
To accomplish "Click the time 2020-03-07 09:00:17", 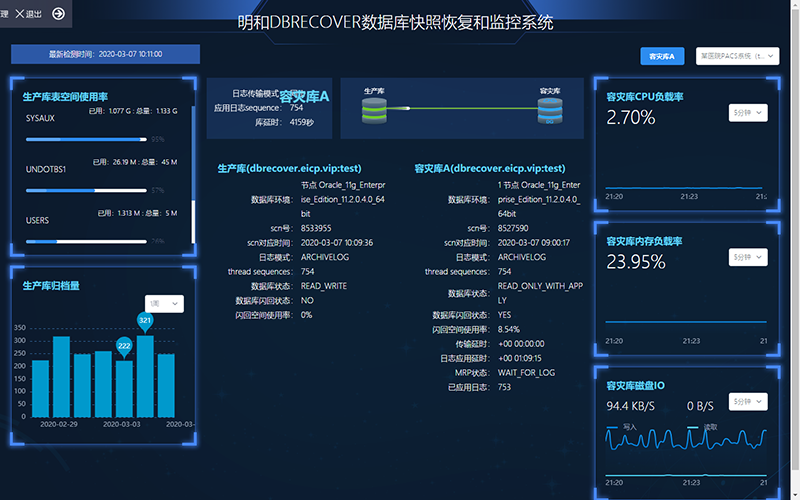I will [534, 243].
